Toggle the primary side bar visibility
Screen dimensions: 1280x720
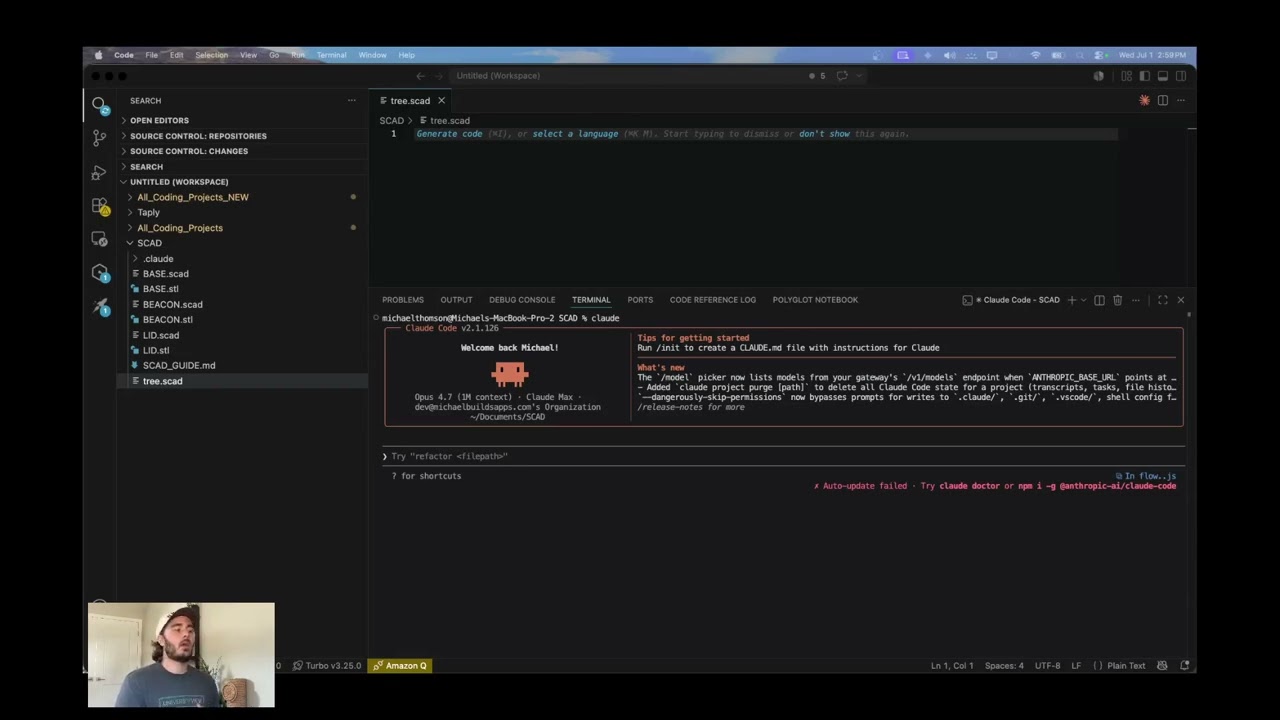coord(1145,76)
